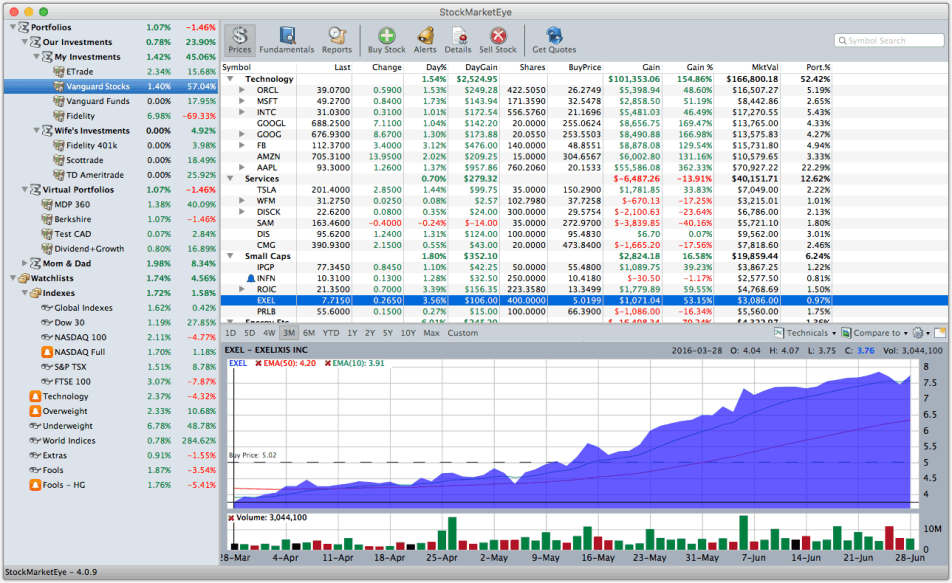The height and width of the screenshot is (583, 952).
Task: Click the Sell Stock red icon
Action: point(498,36)
